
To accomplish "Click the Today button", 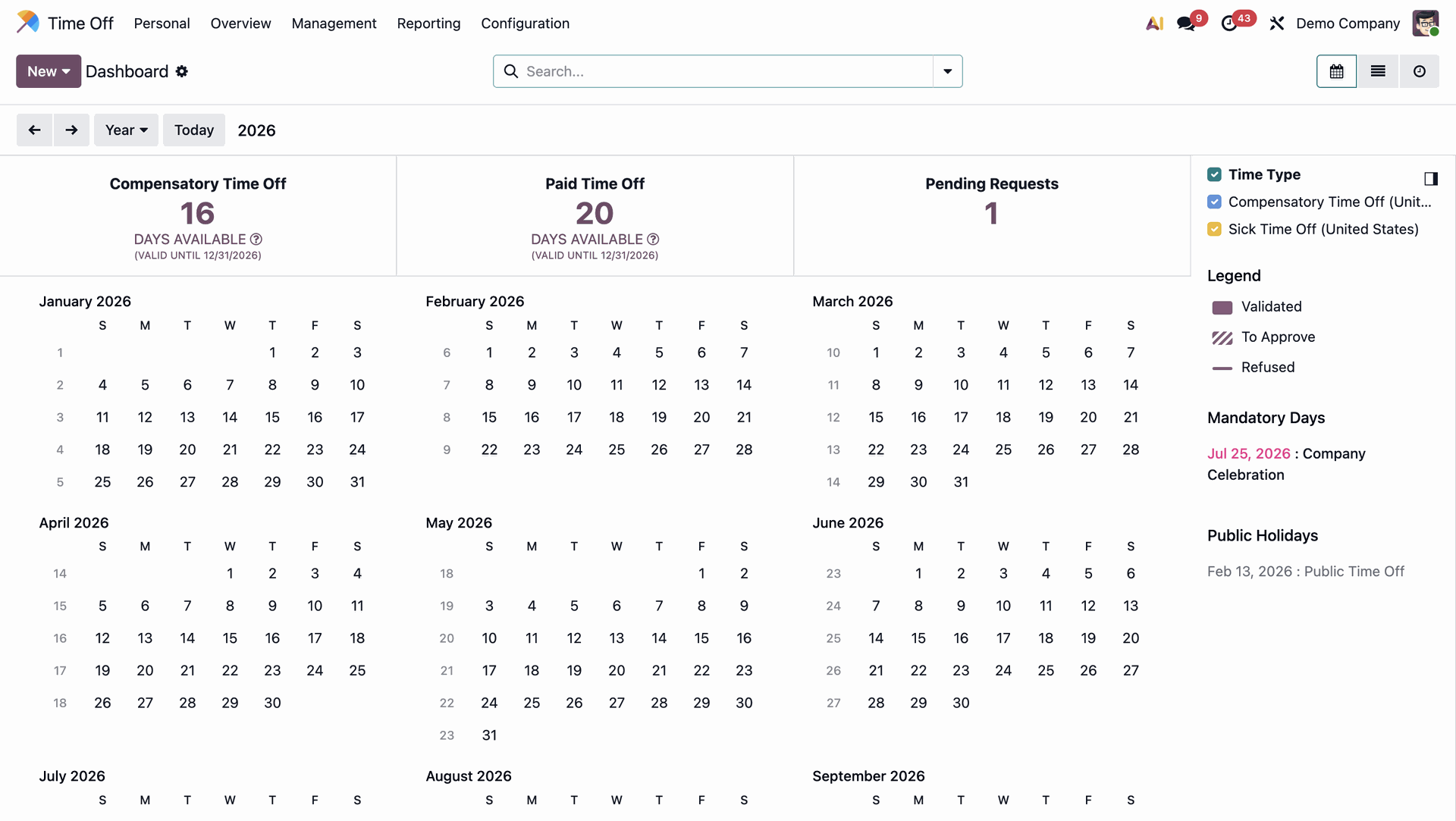I will click(194, 130).
